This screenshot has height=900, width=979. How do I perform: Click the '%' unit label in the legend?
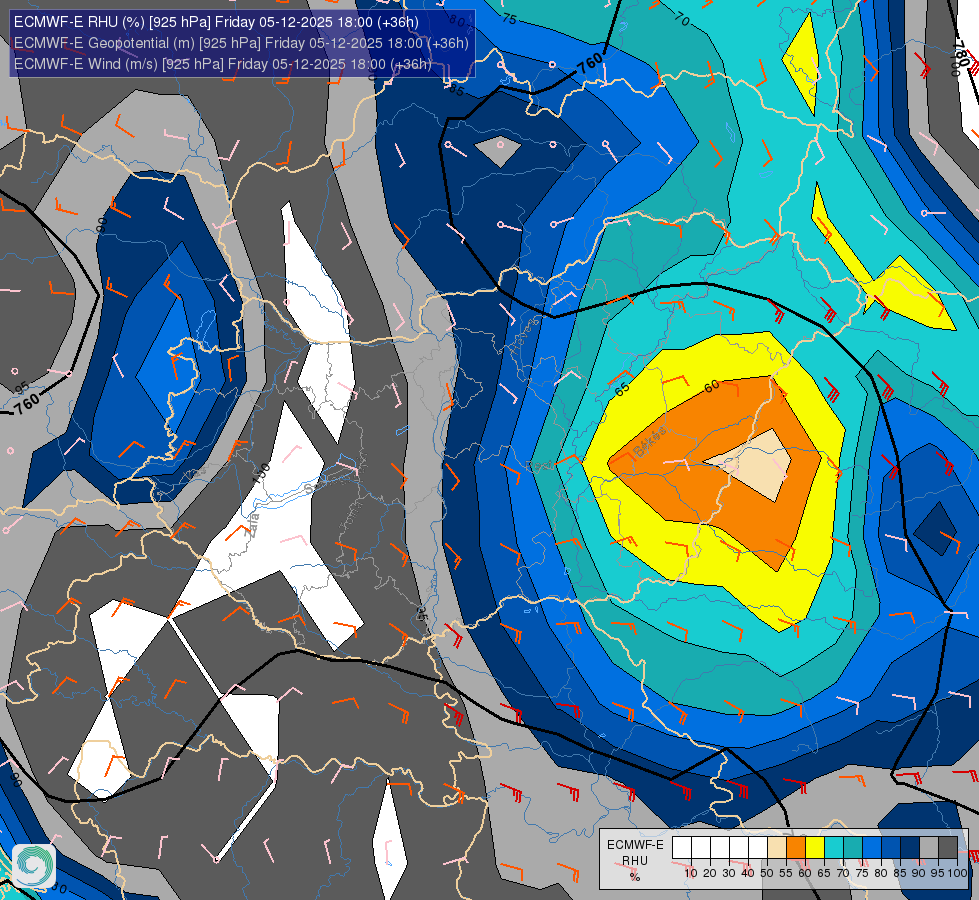(635, 877)
